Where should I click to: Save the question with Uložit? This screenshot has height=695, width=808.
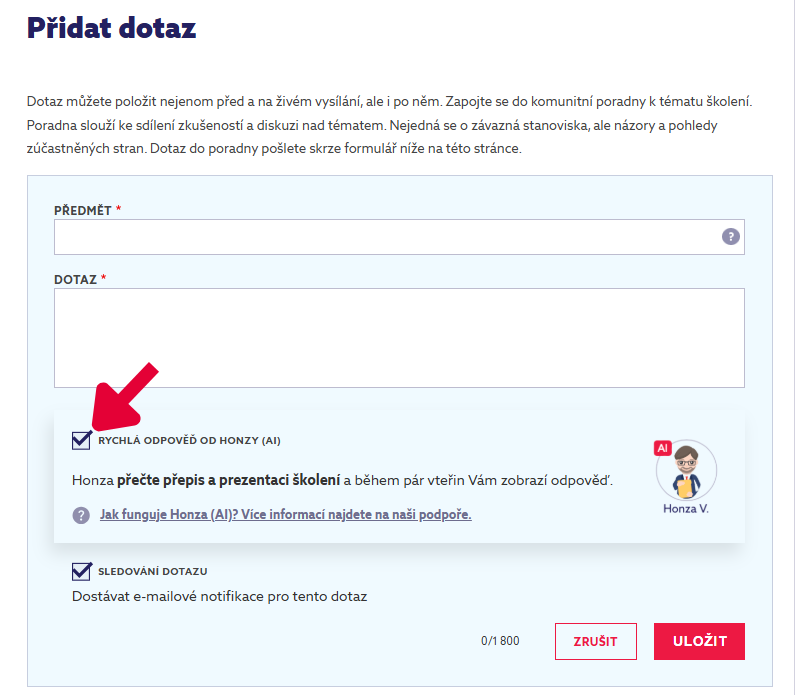tap(699, 641)
